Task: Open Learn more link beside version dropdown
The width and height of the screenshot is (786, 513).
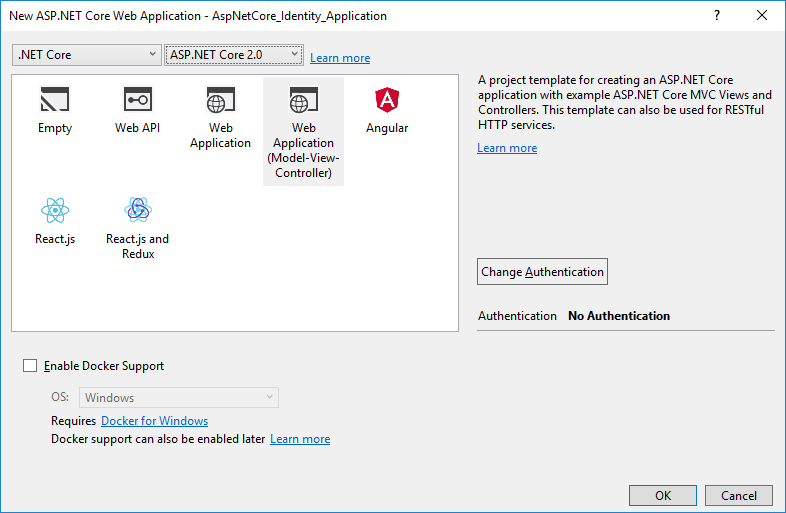Action: tap(340, 58)
